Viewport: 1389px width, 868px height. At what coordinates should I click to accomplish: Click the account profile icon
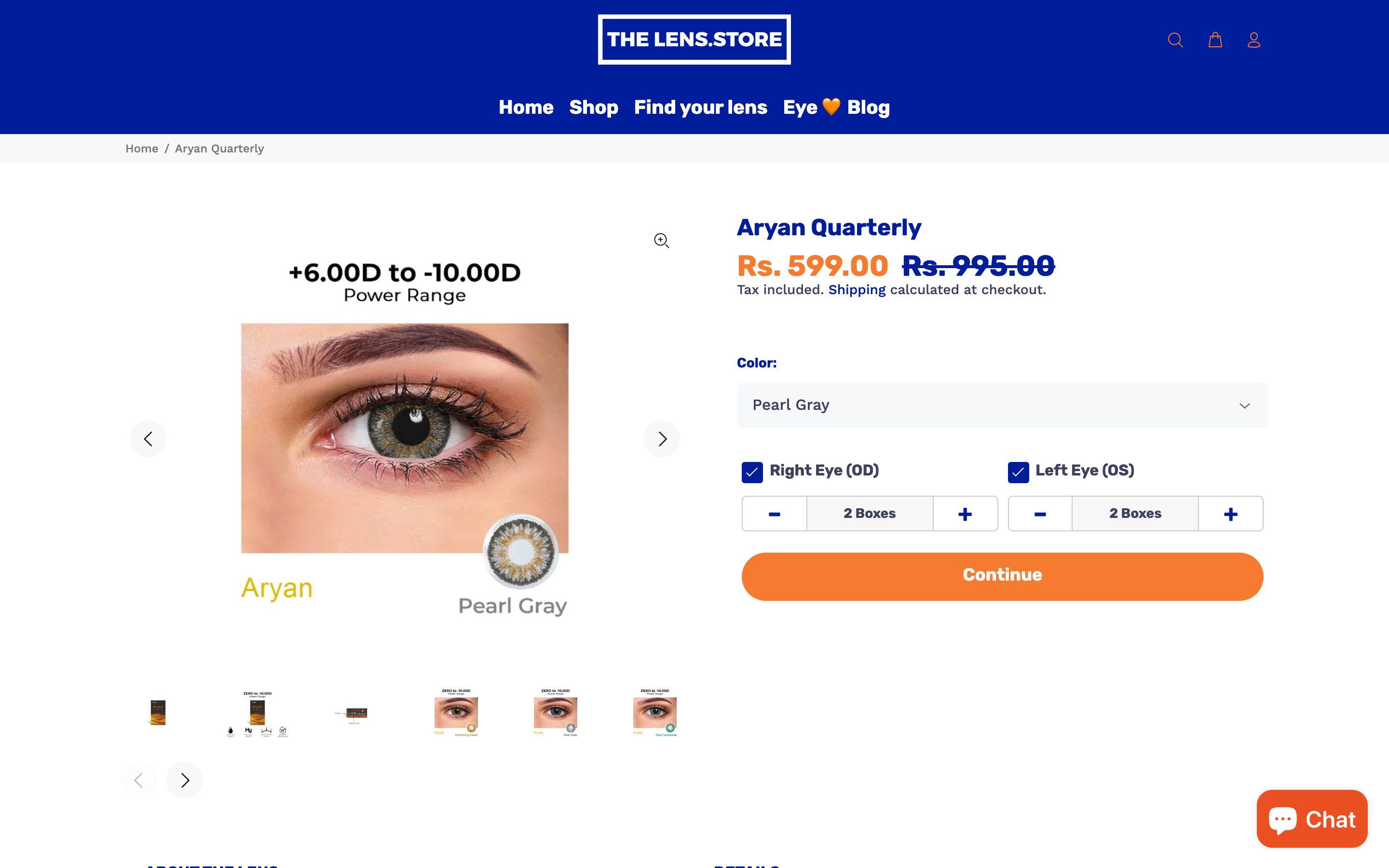pos(1254,39)
